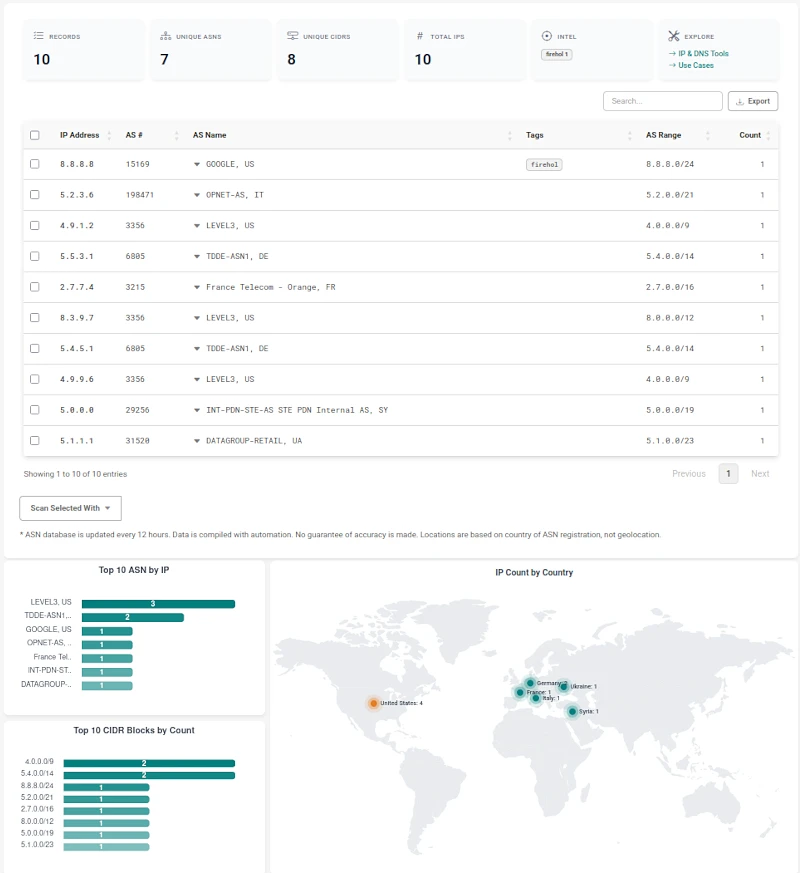The image size is (800, 873).
Task: Click AS number 198471 cell
Action: (140, 195)
